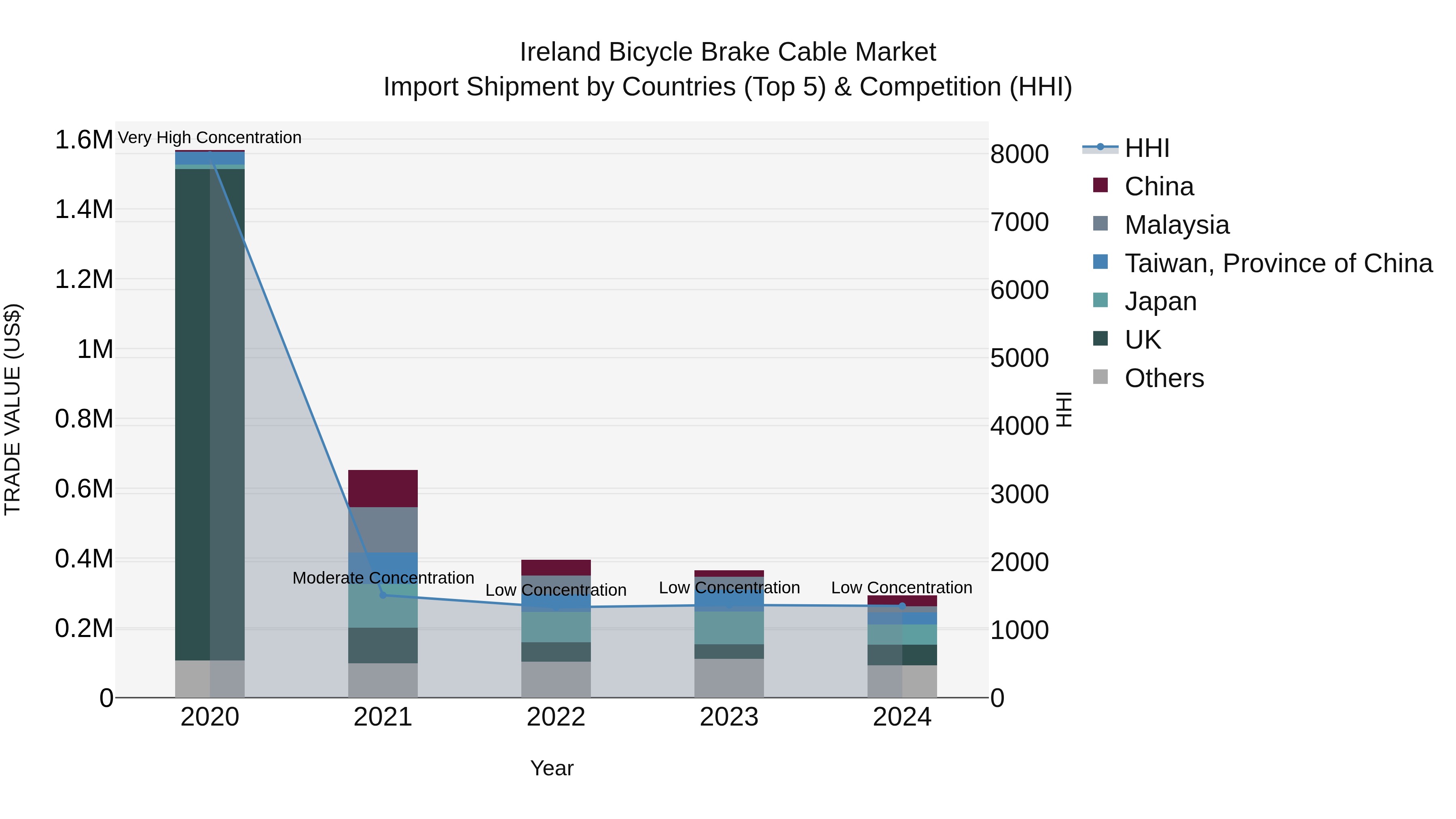Image resolution: width=1456 pixels, height=819 pixels.
Task: Click the 'Year' x-axis title
Action: 552,769
